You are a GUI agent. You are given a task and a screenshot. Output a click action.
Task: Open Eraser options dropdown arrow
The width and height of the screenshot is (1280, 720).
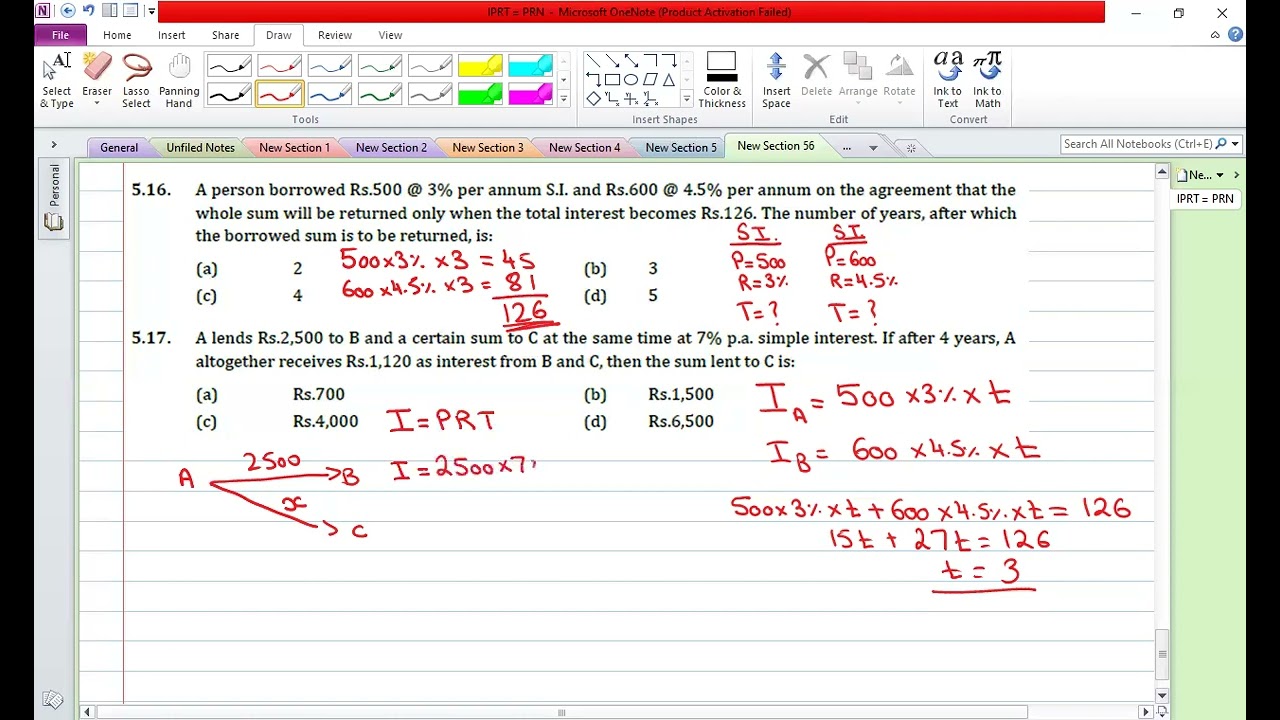[x=97, y=104]
